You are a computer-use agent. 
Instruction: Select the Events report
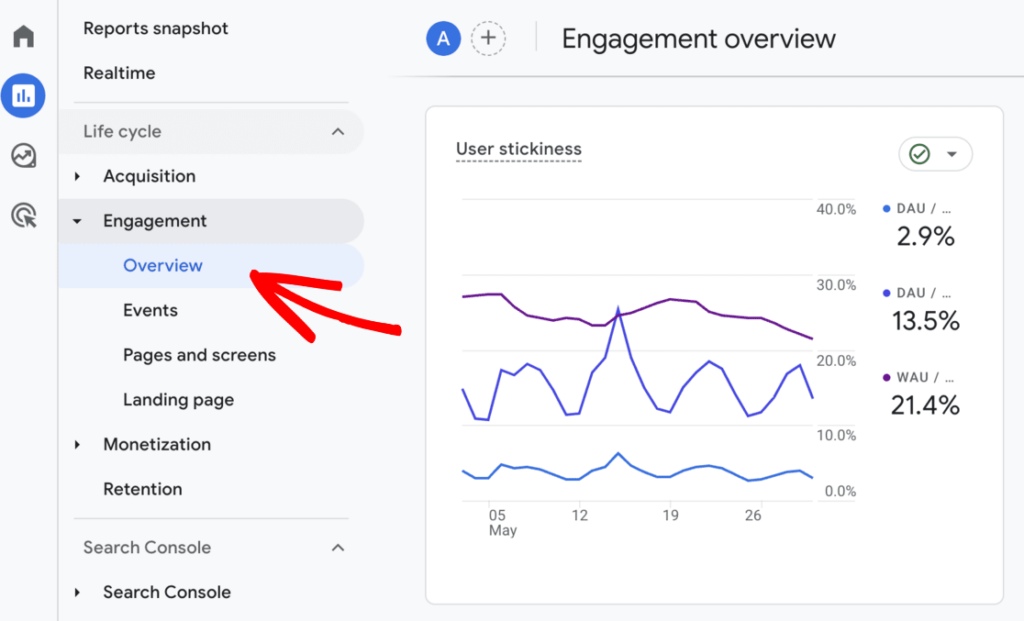[150, 310]
